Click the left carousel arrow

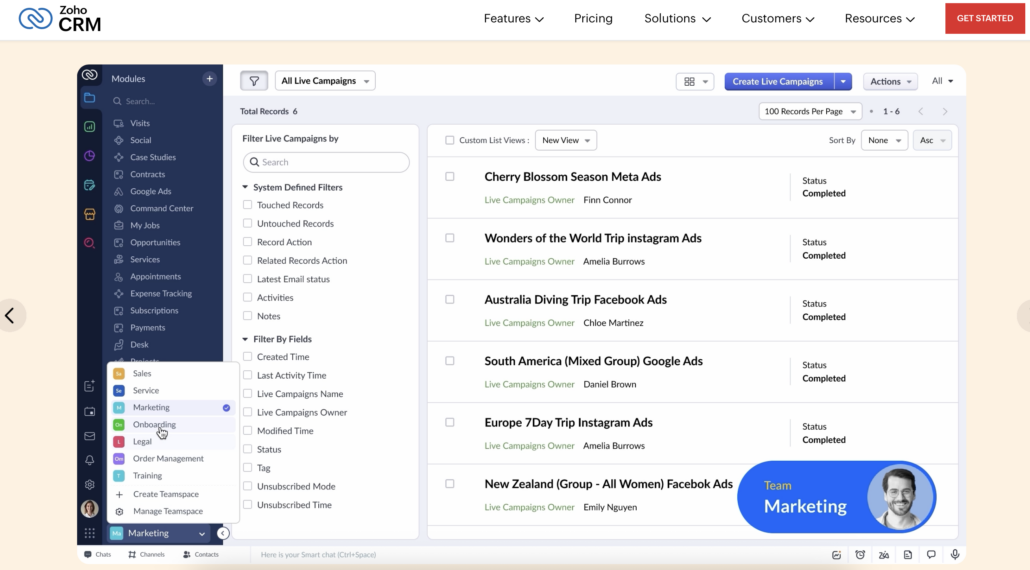(x=11, y=315)
